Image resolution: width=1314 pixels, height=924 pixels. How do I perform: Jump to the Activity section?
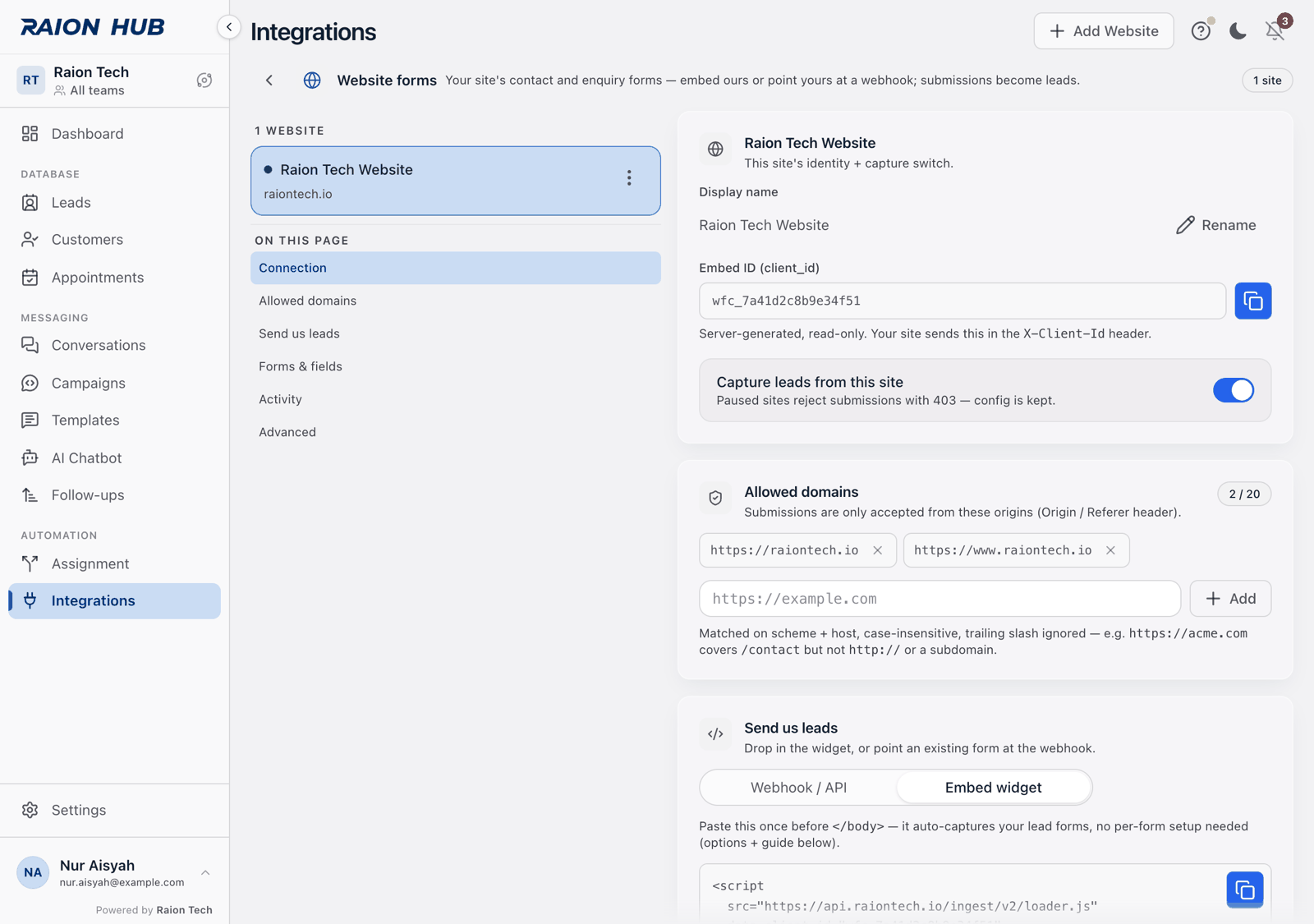tap(455, 399)
